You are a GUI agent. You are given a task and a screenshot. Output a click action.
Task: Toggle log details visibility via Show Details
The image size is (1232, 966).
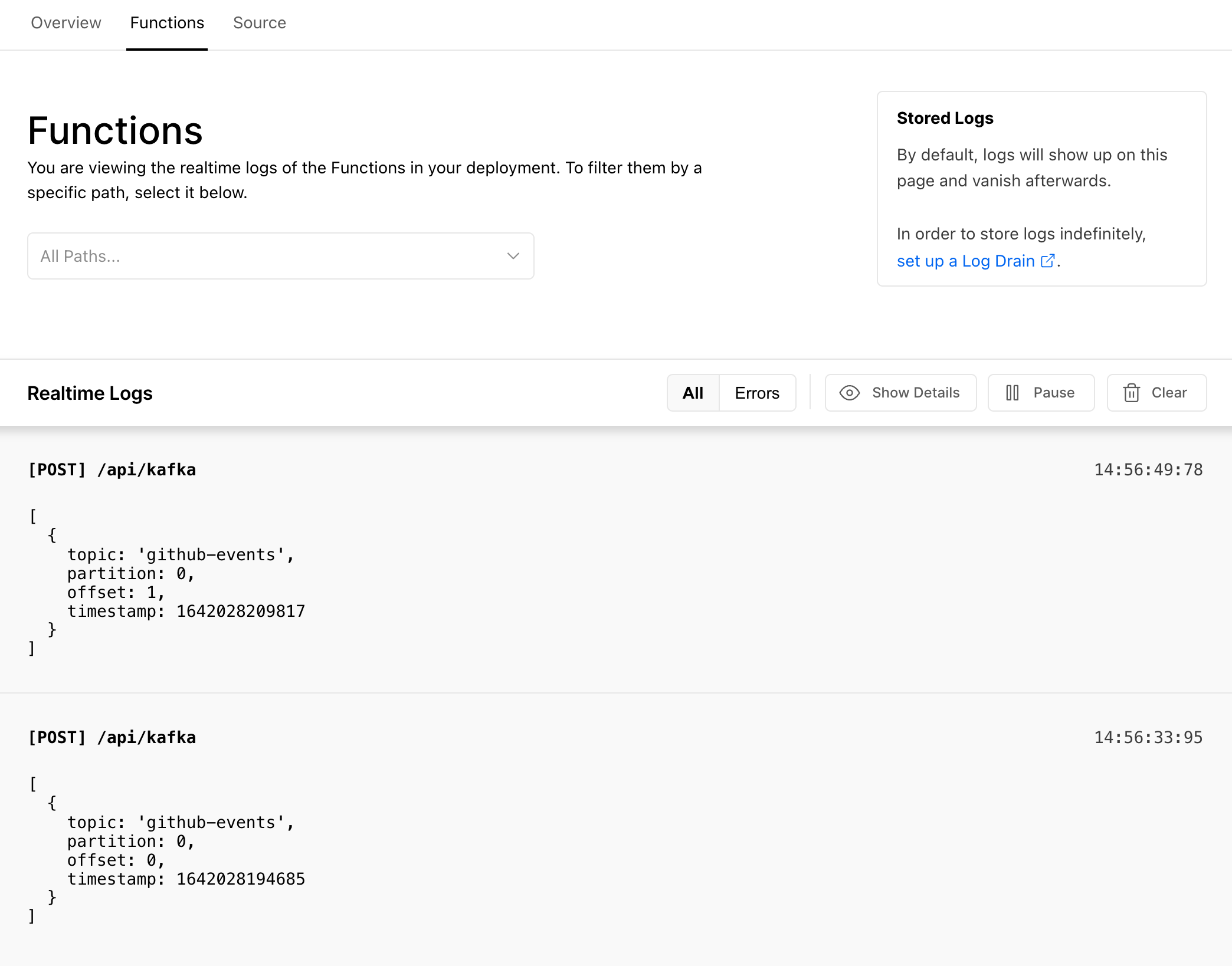click(900, 392)
